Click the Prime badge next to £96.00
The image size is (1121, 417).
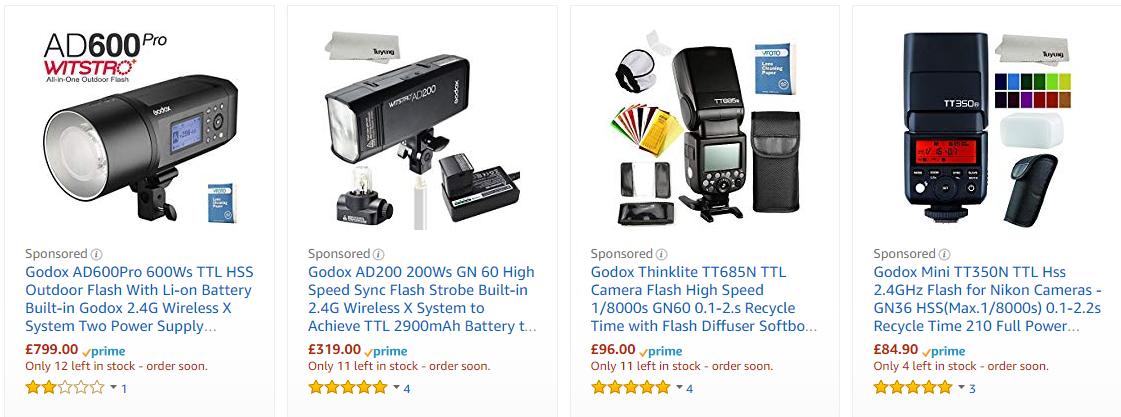pos(661,350)
